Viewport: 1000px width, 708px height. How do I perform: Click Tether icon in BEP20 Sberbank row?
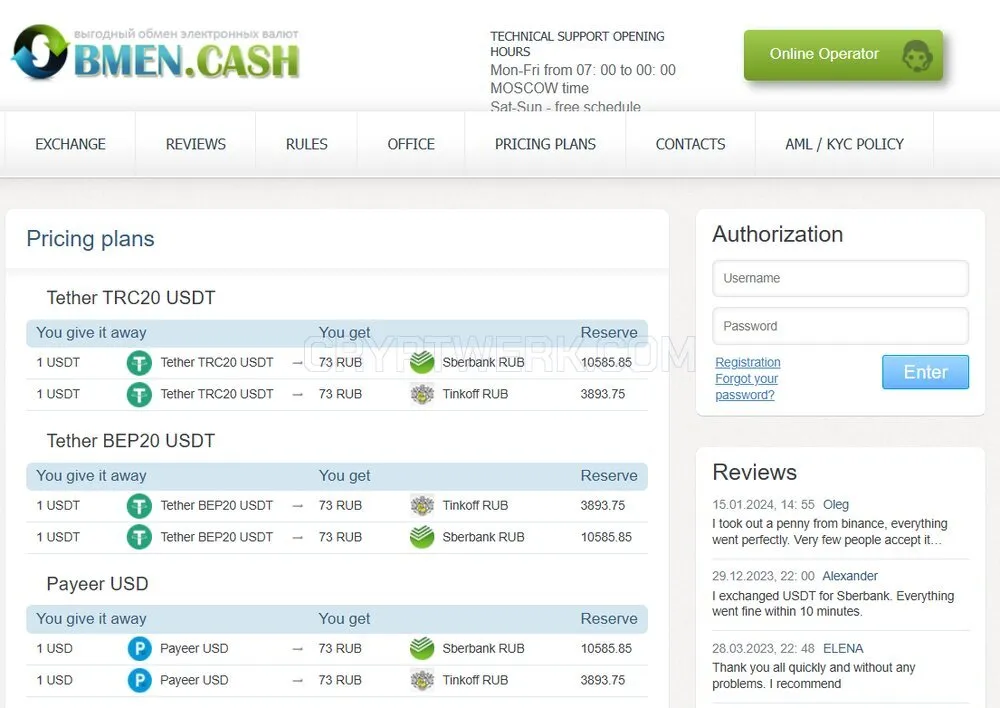point(139,538)
